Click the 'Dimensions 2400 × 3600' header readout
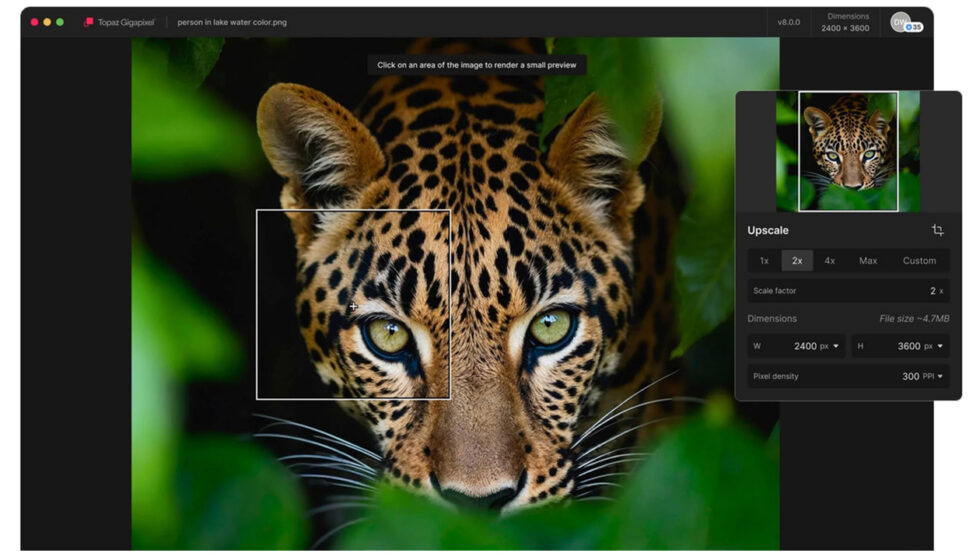Screen dimensions: 980x560 pyautogui.click(x=846, y=22)
